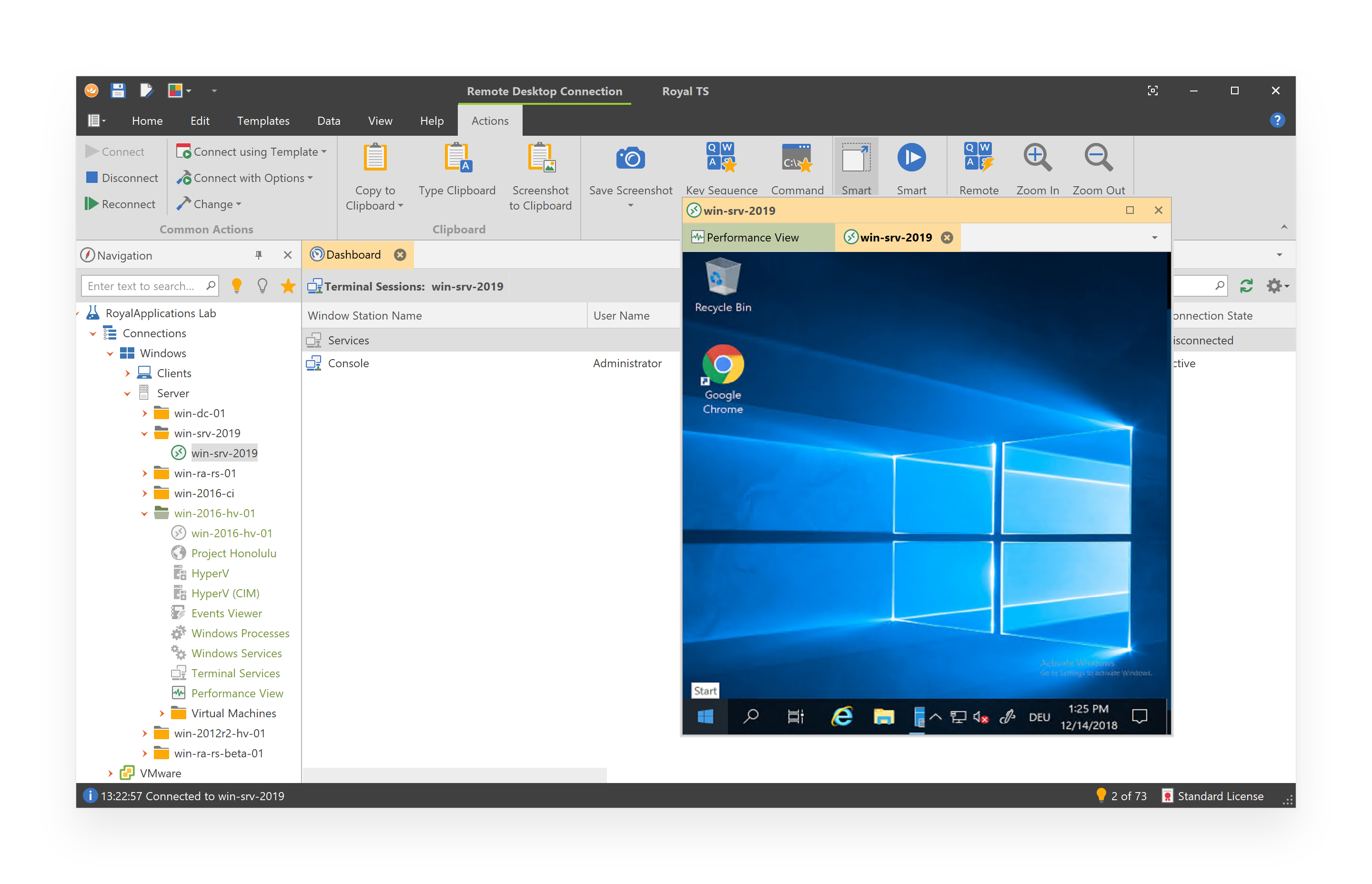Close the Dashboard tab
The width and height of the screenshot is (1372, 884).
pos(400,254)
